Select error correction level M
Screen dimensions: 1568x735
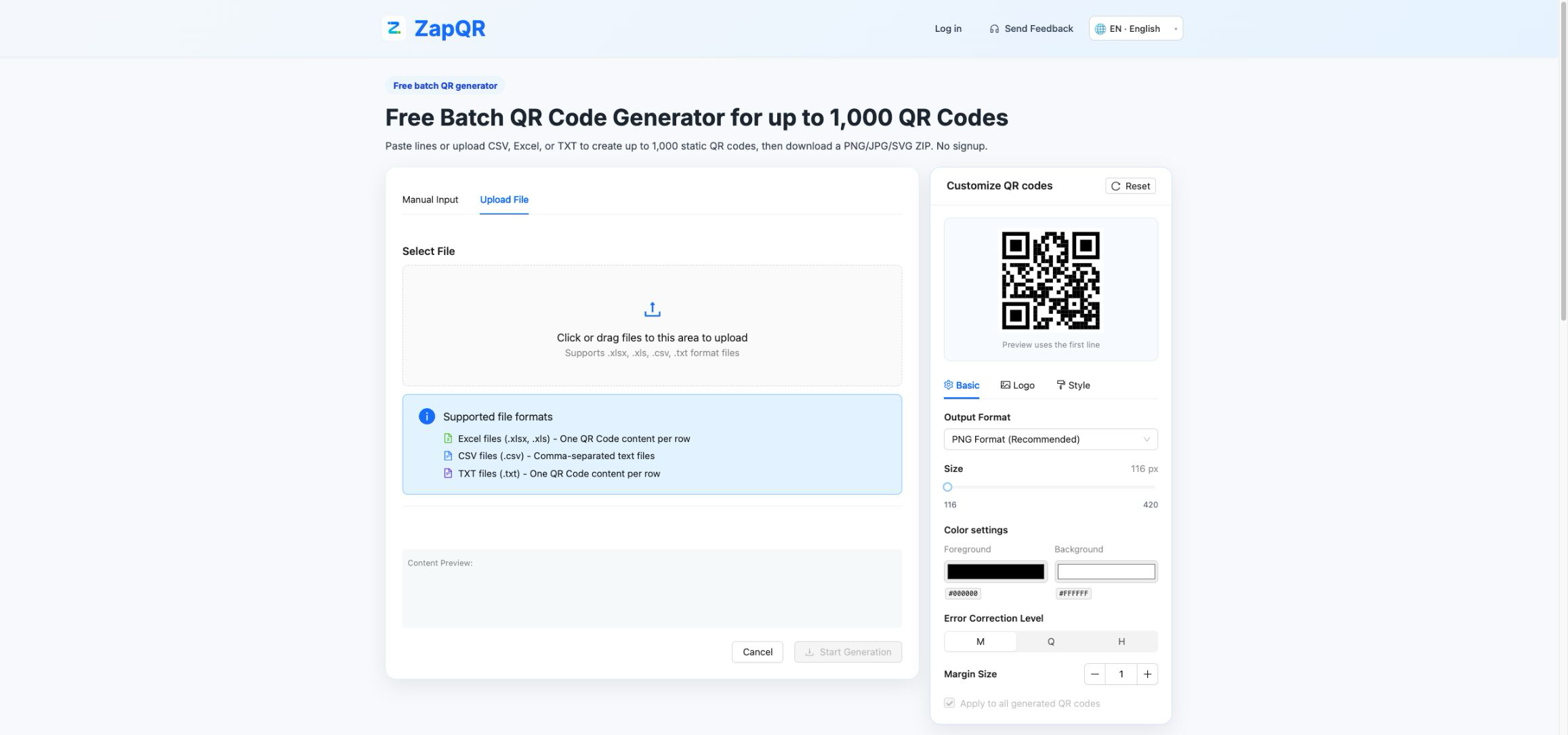(981, 641)
